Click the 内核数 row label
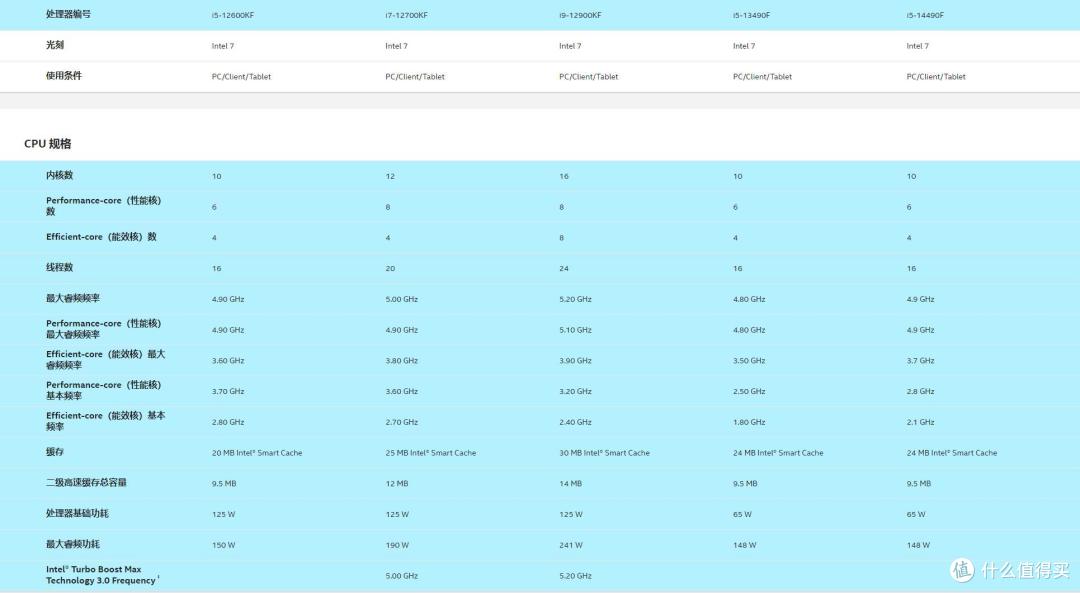This screenshot has width=1080, height=593. [59, 176]
